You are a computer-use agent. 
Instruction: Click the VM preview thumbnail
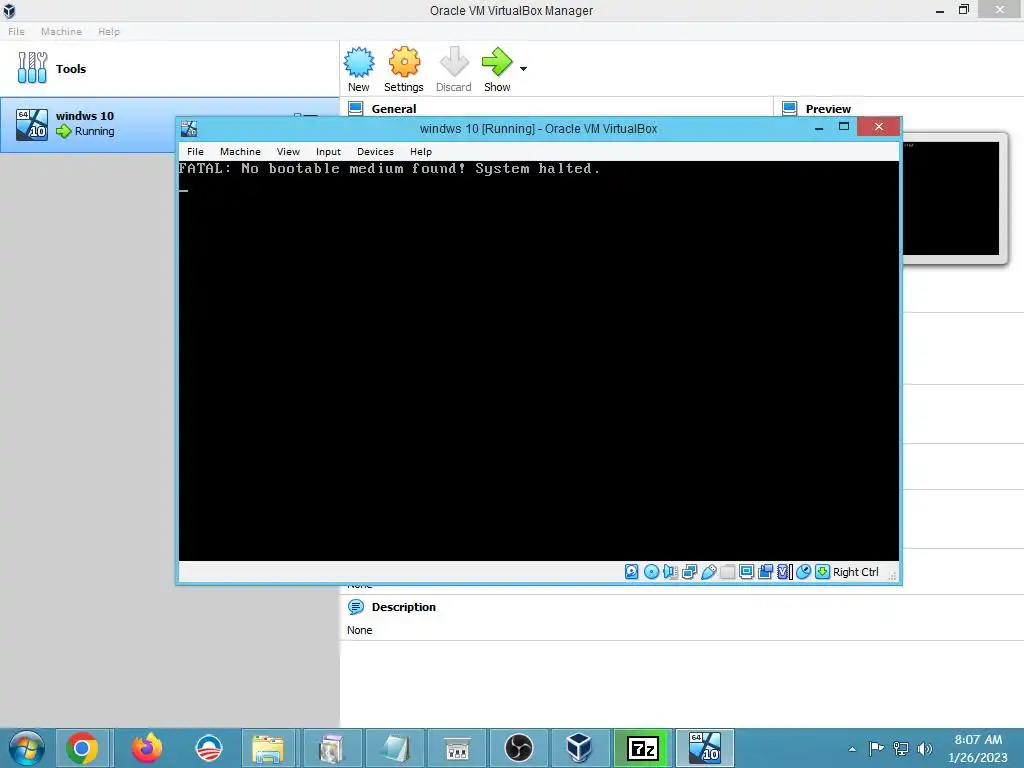coord(951,199)
